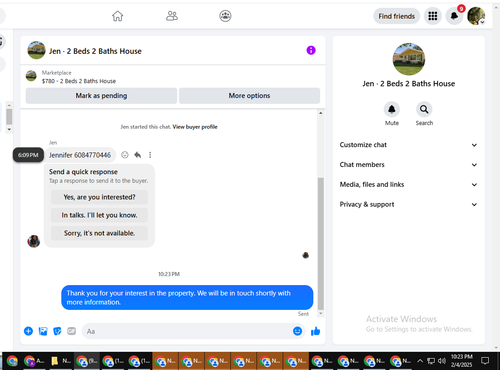The width and height of the screenshot is (500, 370).
Task: Click the chat title 'Jen - 2 Beds 2 Baths House'
Action: [x=95, y=51]
